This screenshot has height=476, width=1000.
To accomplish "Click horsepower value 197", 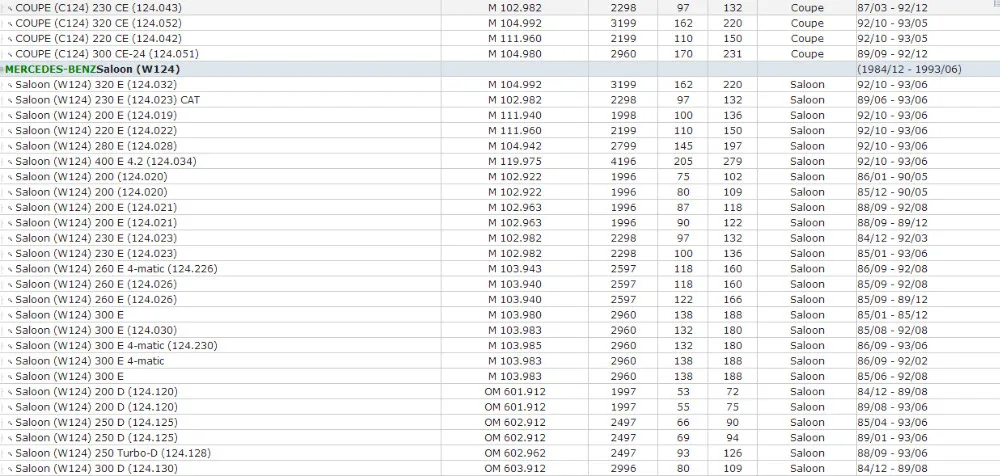I will coord(733,146).
